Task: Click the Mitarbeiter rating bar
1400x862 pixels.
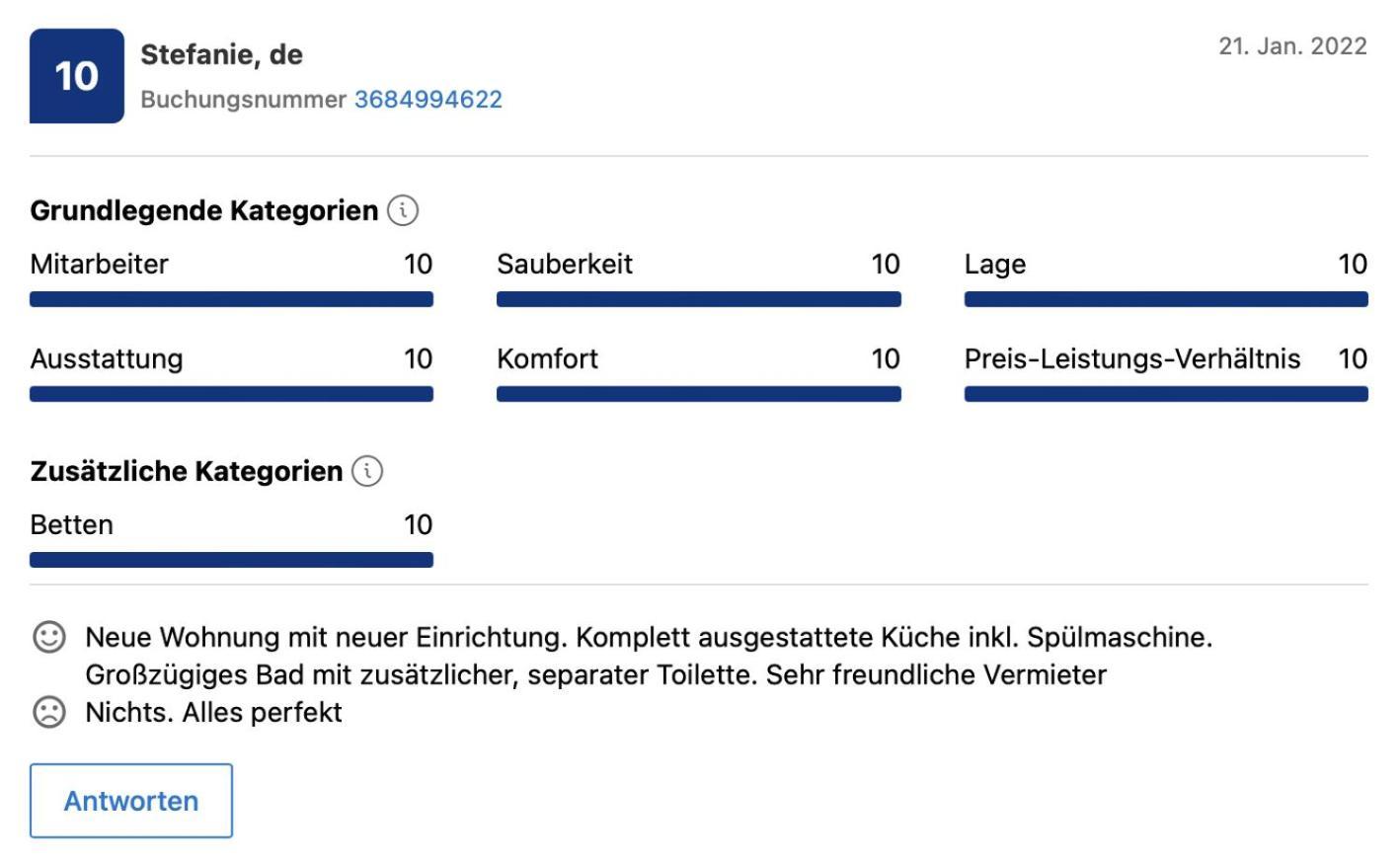Action: pyautogui.click(x=231, y=299)
